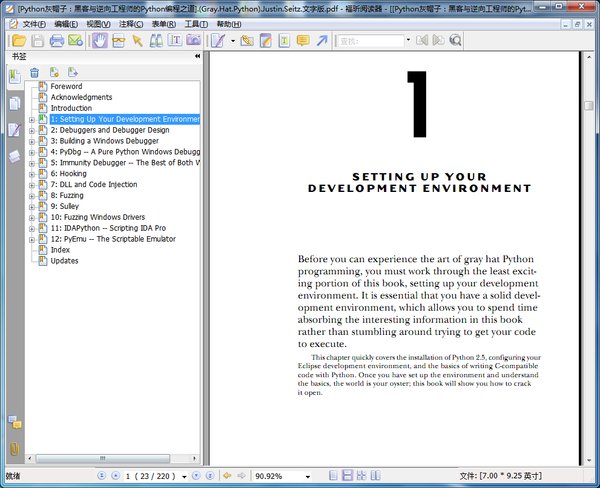
Task: Add a Note comment with the speech bubble
Action: point(303,40)
